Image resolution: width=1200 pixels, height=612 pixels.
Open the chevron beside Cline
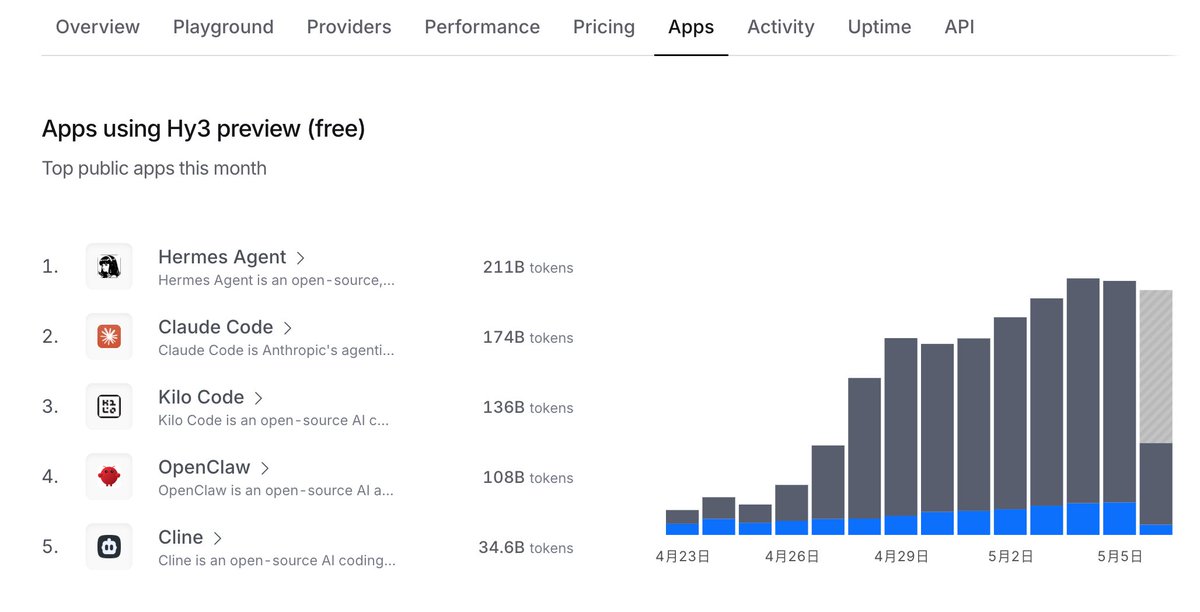tap(218, 538)
